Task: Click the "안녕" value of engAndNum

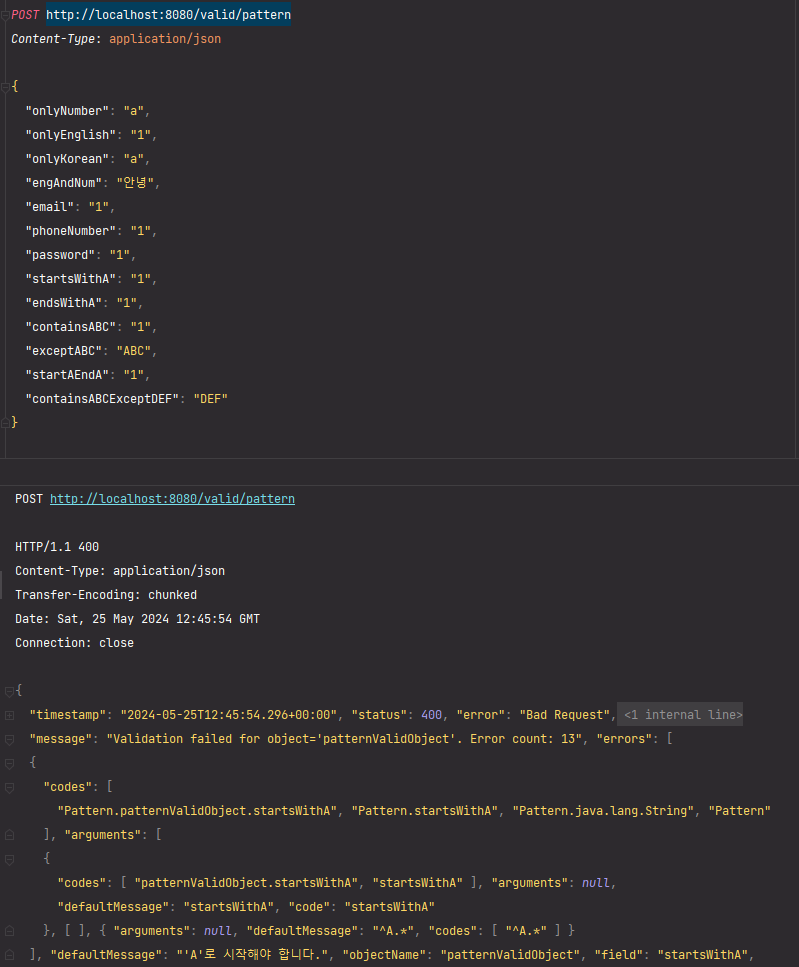Action: pos(135,183)
